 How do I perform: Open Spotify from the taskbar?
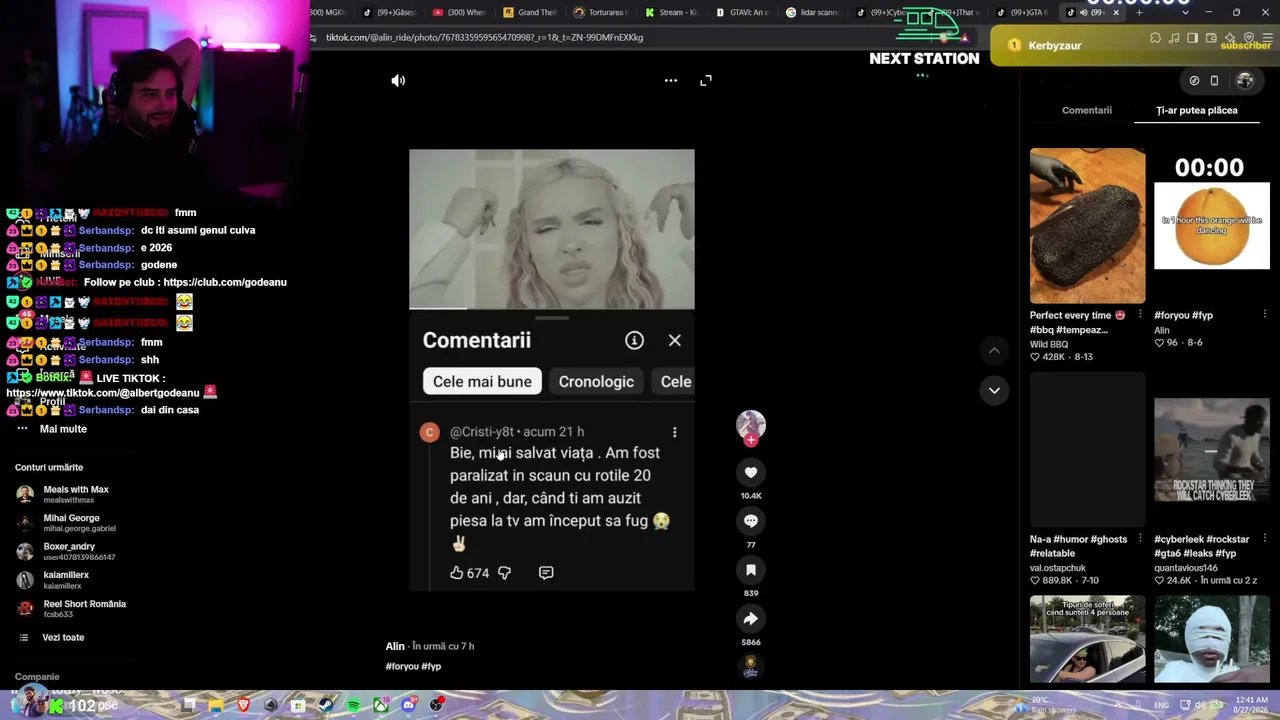[x=353, y=706]
